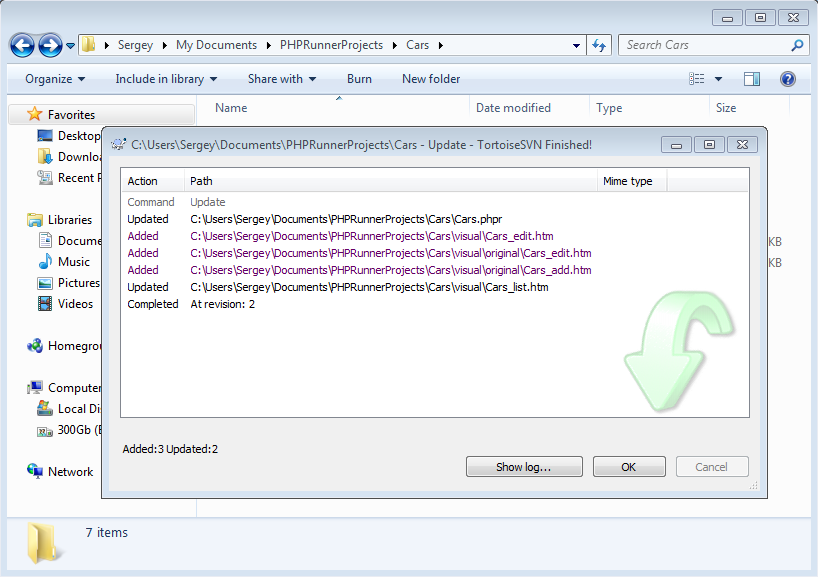Expand the arrow after Cars breadcrumb
Viewport: 818px width, 577px height.
point(441,45)
